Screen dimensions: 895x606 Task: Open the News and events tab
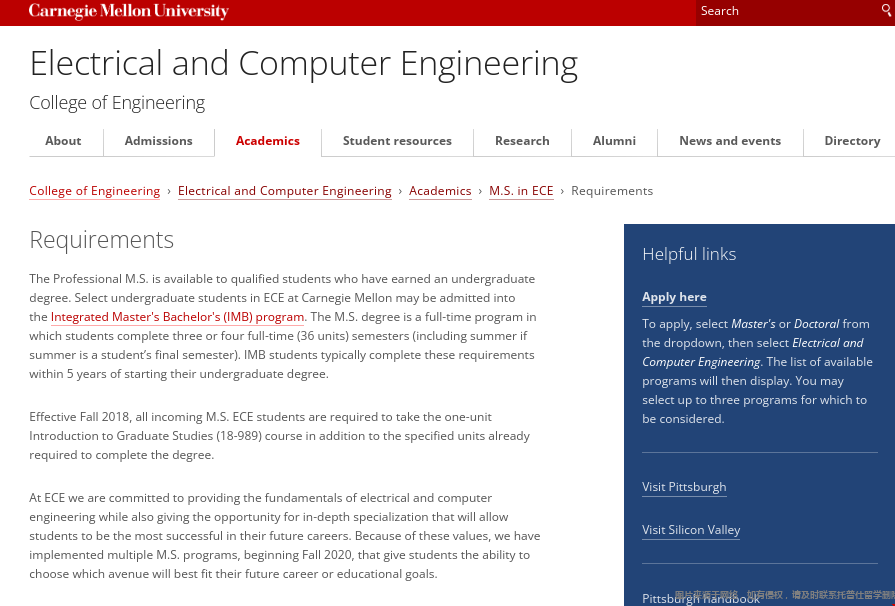click(x=730, y=141)
